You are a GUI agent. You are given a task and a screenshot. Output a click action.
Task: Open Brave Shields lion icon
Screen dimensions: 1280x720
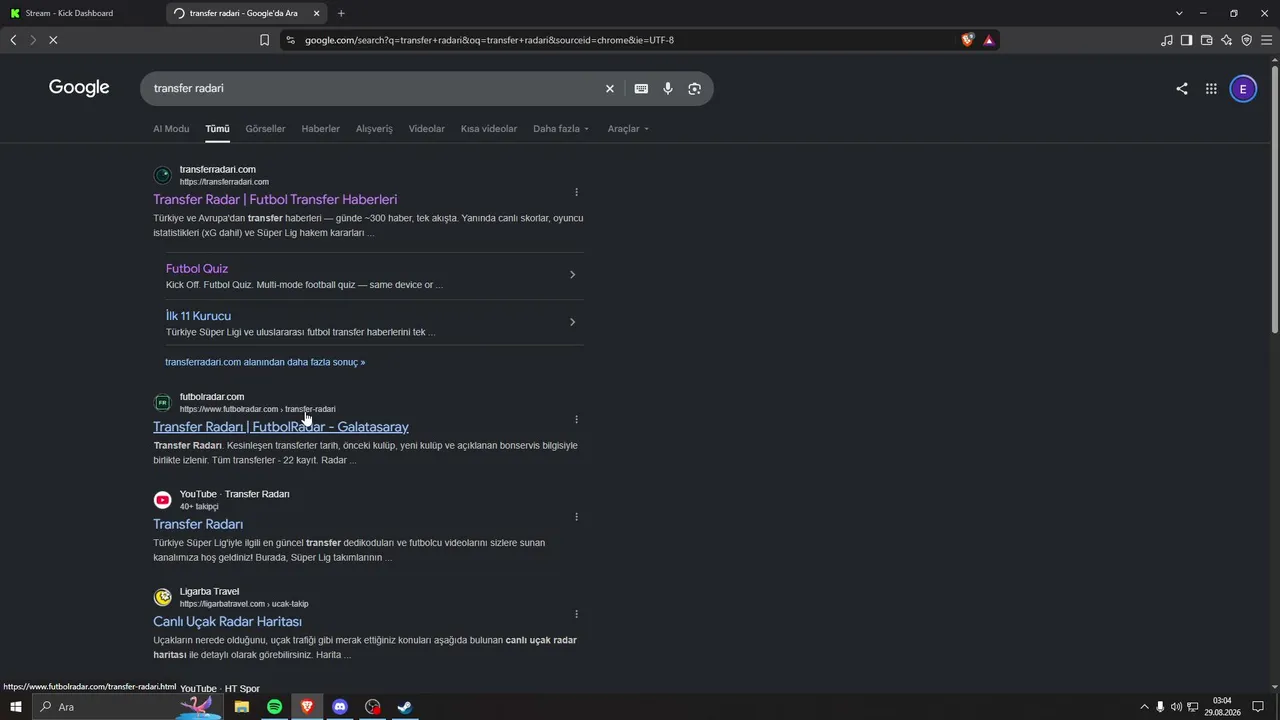coord(967,40)
